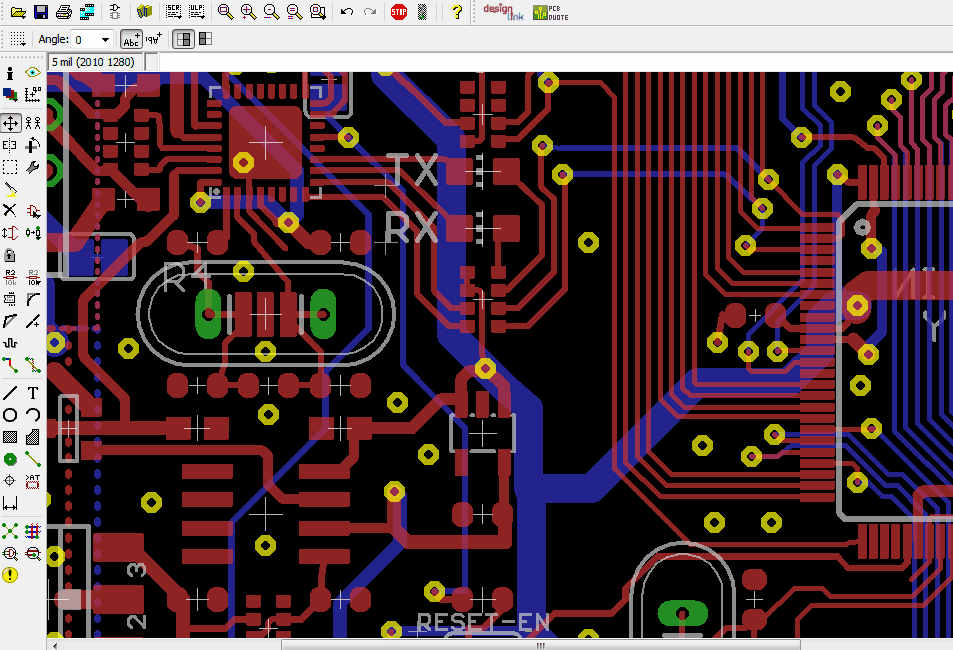Select the Rotate tool

coord(33,145)
